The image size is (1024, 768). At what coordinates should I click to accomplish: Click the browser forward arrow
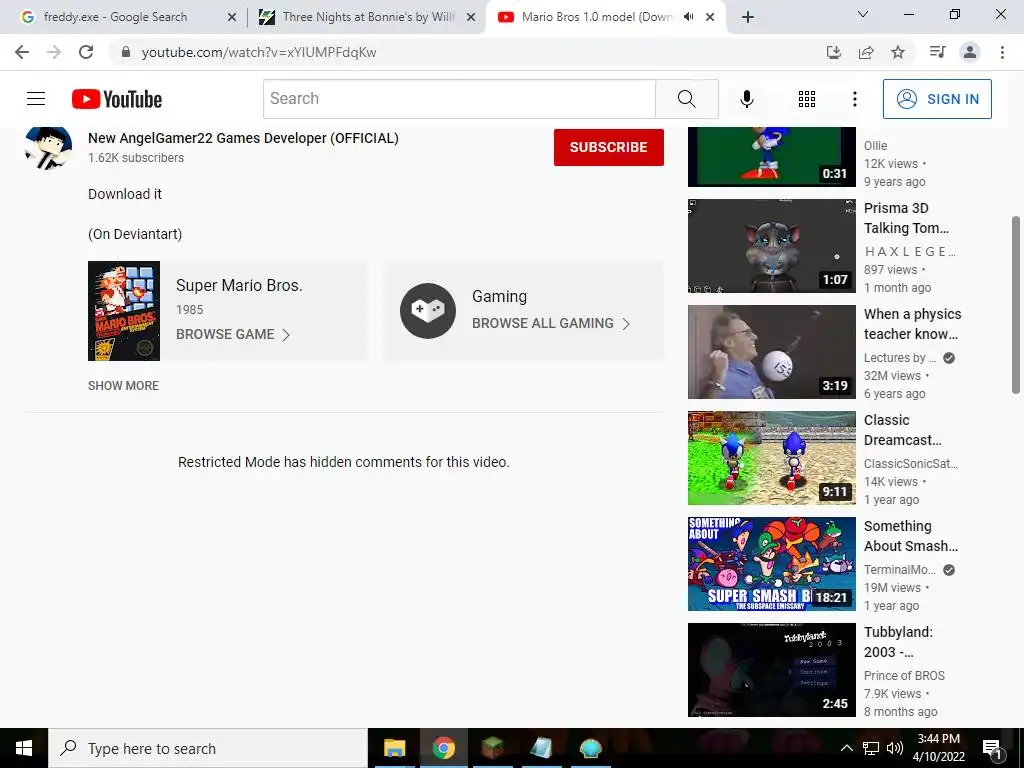click(54, 52)
